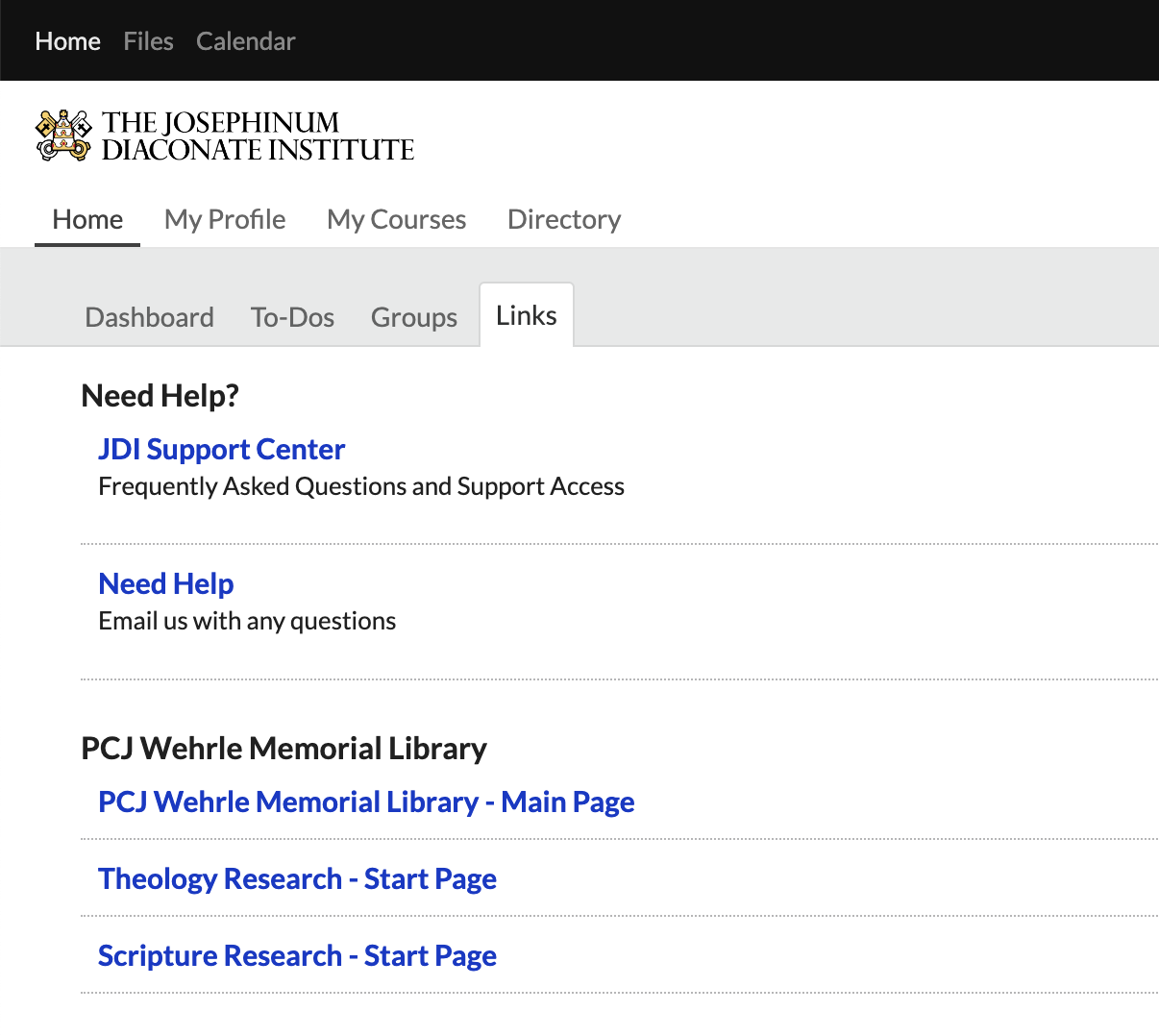Select the underlined Home navigation tab
1159x1036 pixels.
click(87, 219)
